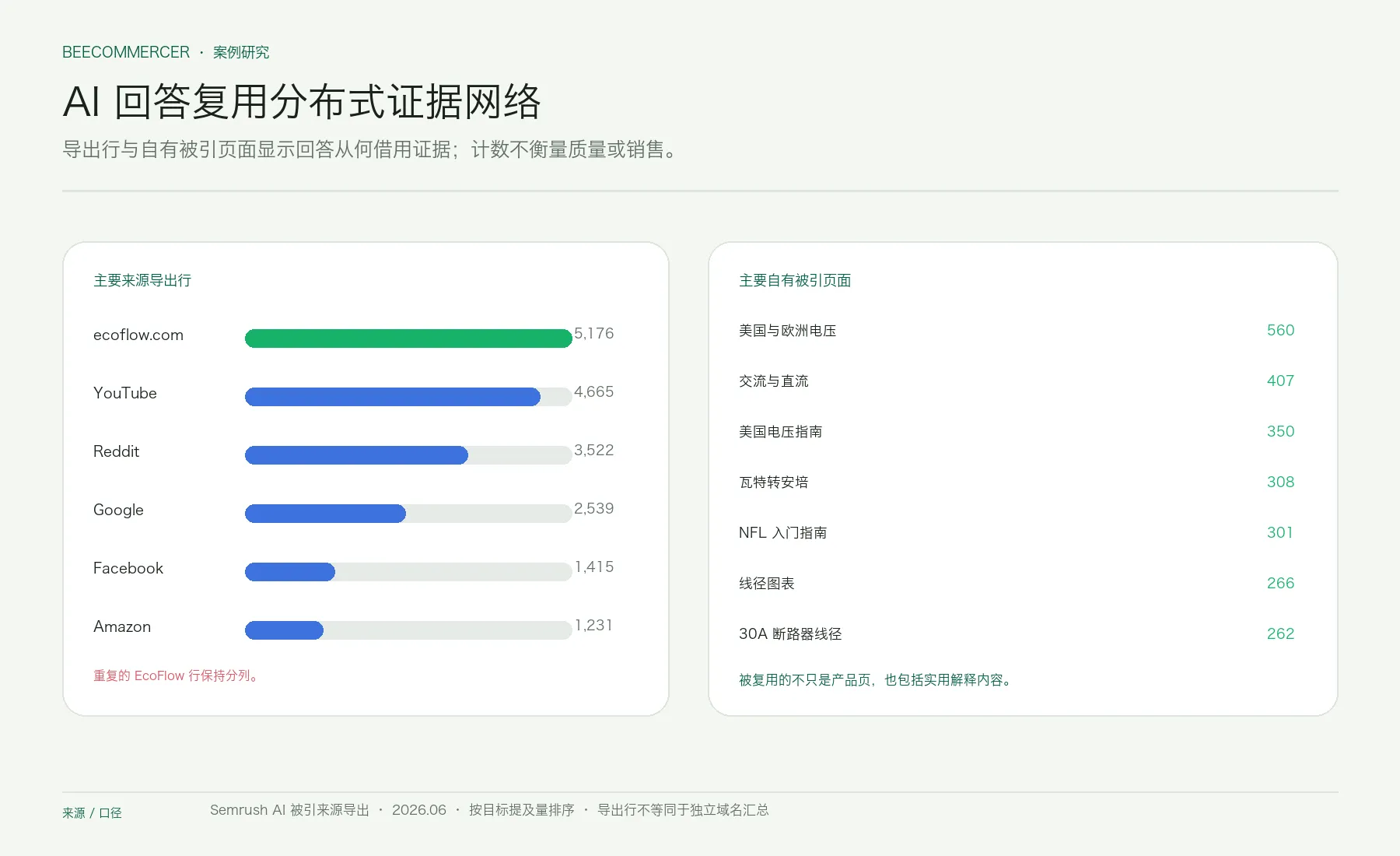The height and width of the screenshot is (856, 1400).
Task: Click the blue YouTube bar
Action: (x=393, y=397)
